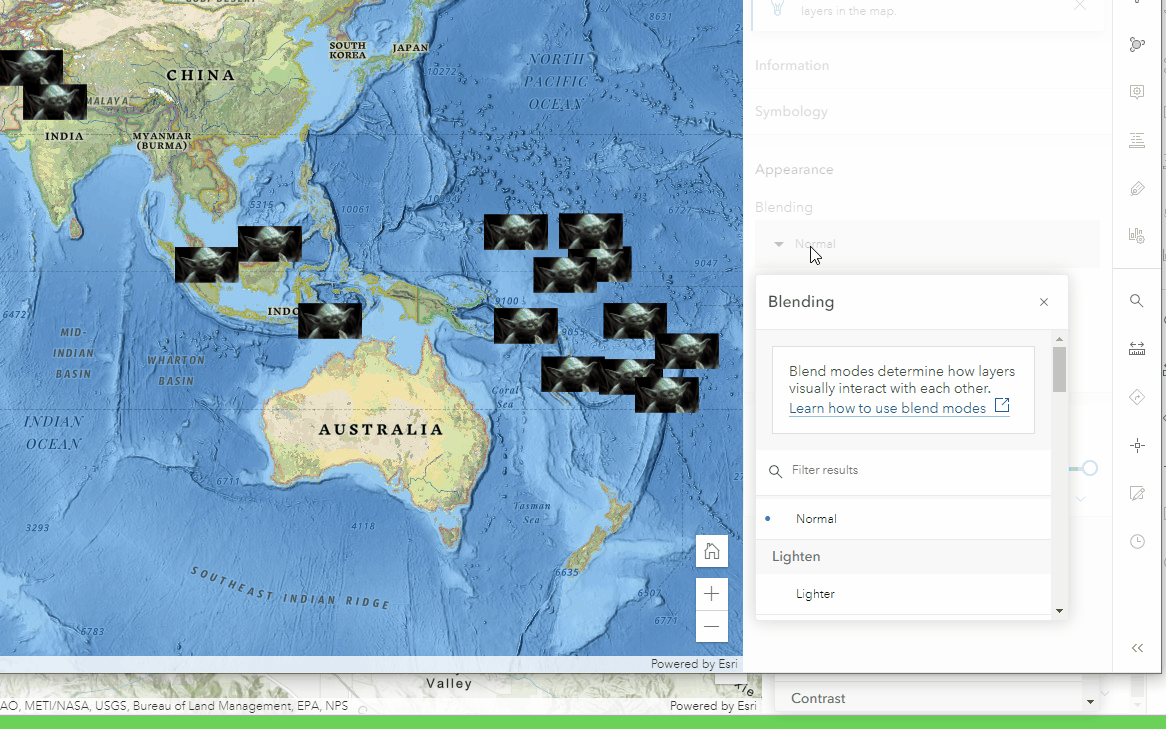Viewport: 1166px width, 729px height.
Task: Click the map Home button
Action: point(712,551)
